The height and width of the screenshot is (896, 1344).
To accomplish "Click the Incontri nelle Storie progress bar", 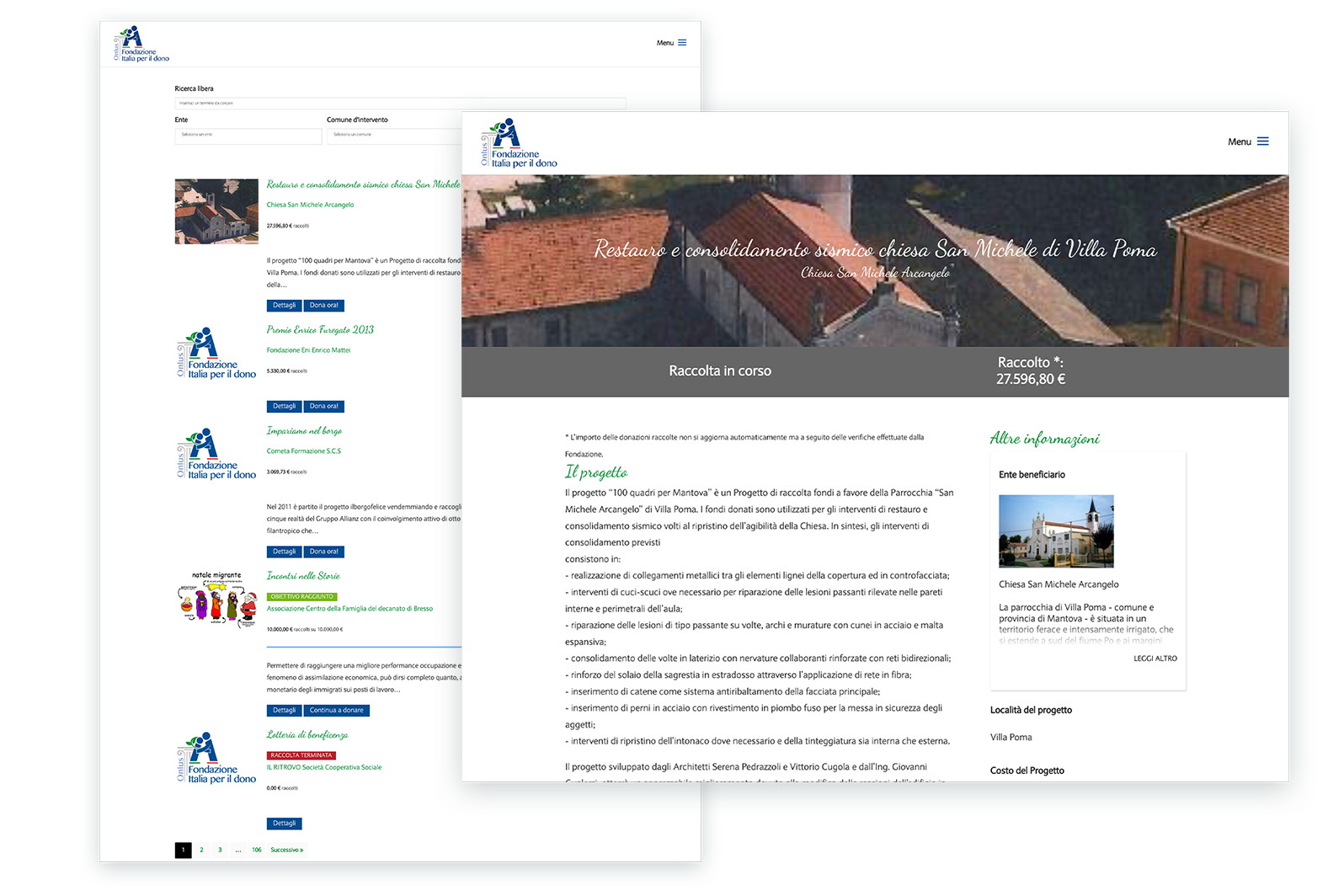I will coord(364,647).
